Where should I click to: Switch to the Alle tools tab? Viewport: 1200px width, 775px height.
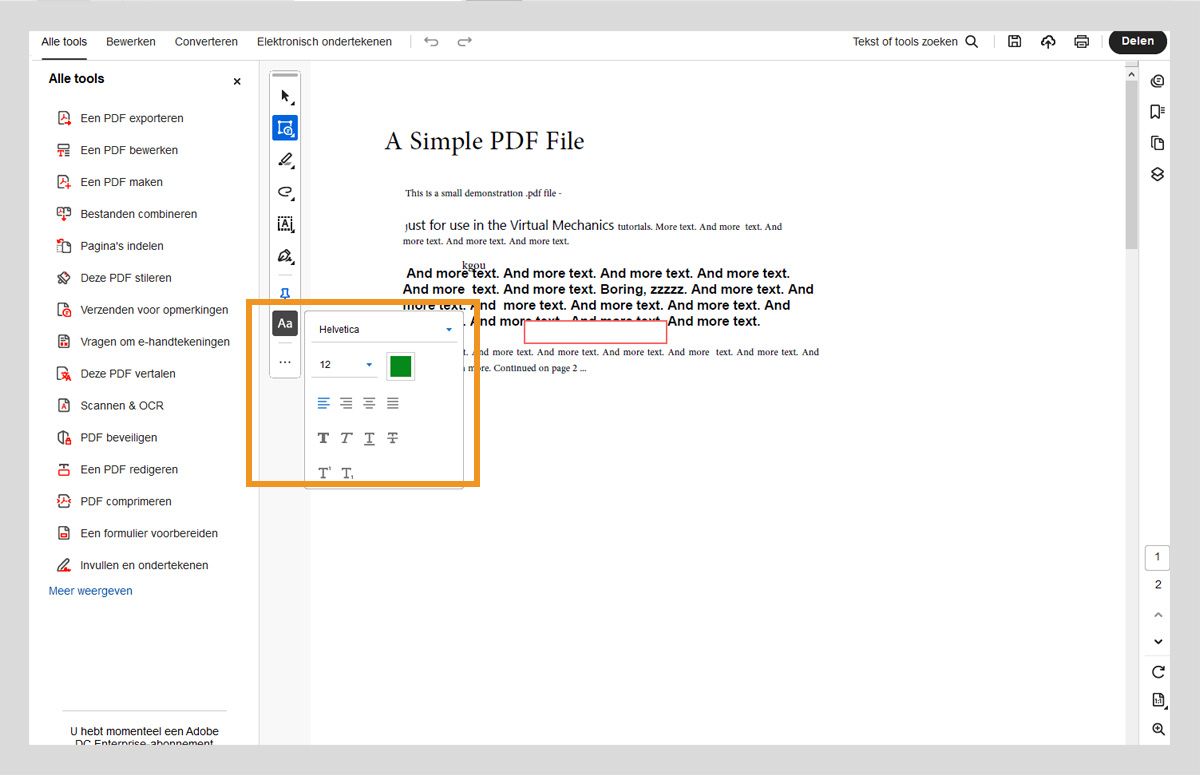click(x=64, y=42)
